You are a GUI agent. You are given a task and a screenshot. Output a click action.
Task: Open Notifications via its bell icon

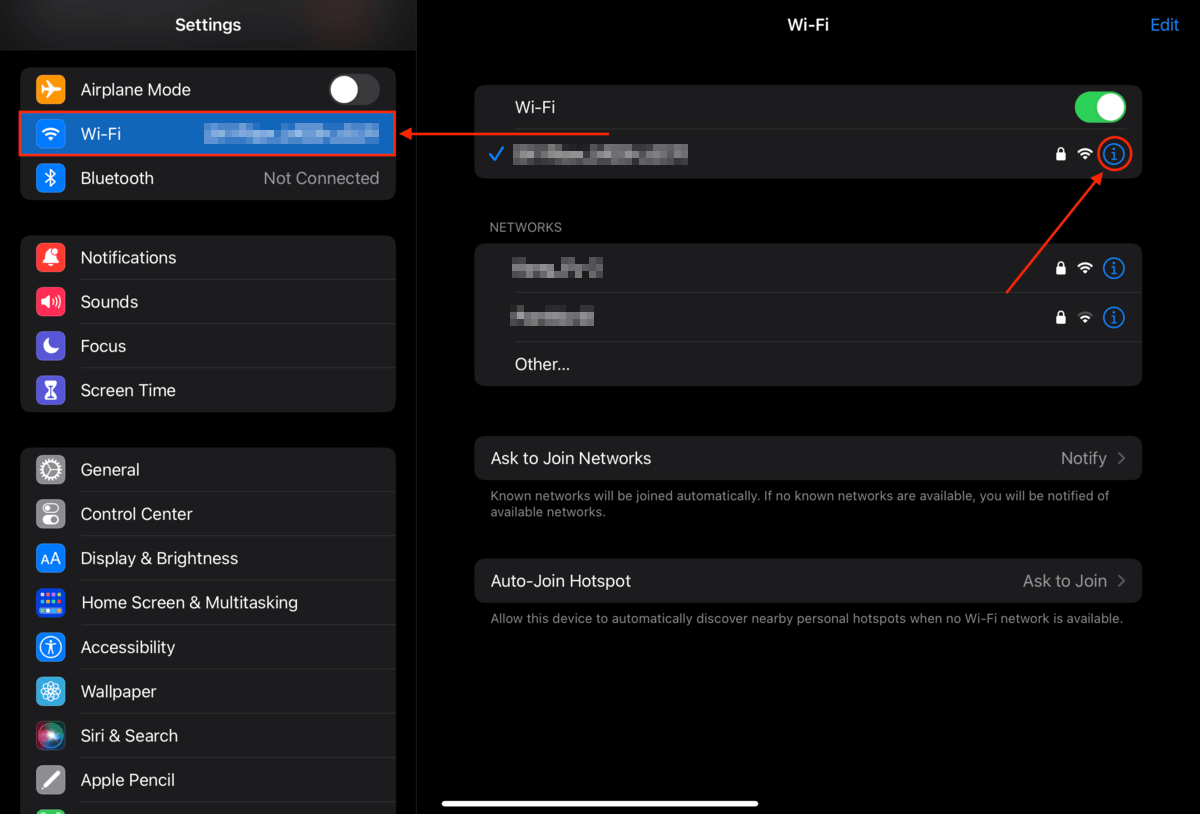point(51,257)
